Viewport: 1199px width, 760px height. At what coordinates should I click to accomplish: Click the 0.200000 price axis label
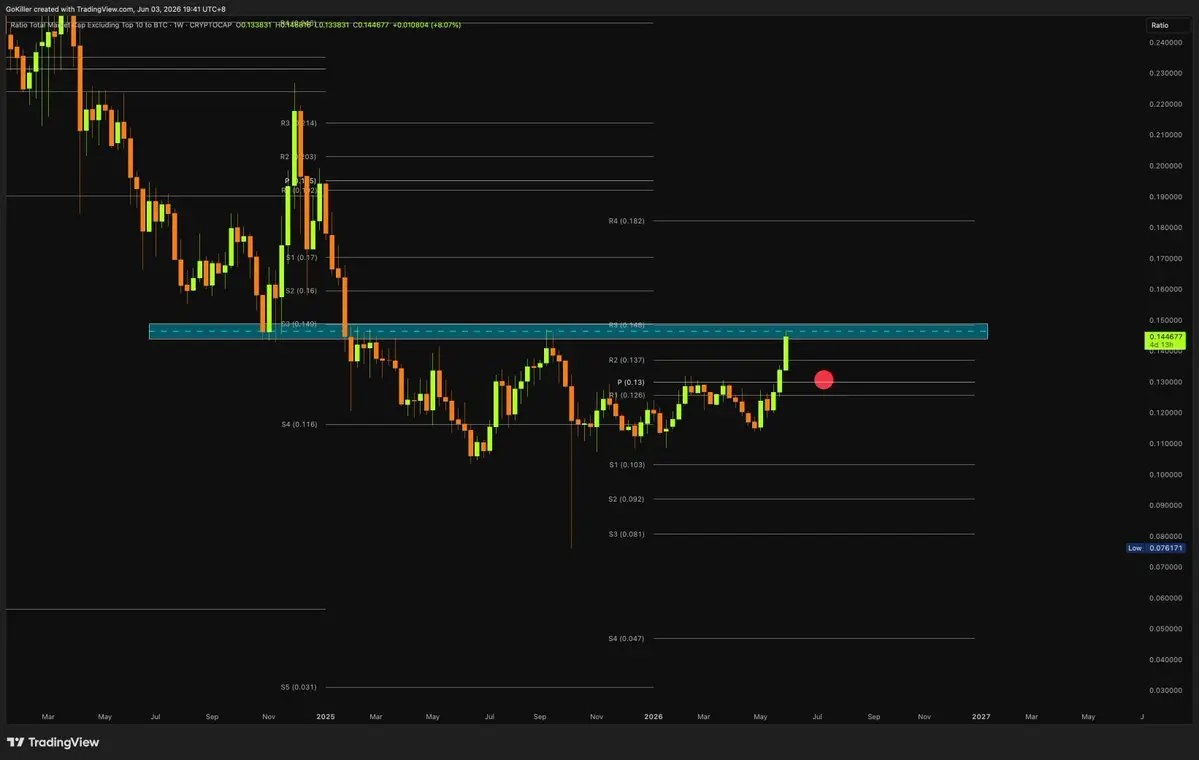coord(1165,166)
